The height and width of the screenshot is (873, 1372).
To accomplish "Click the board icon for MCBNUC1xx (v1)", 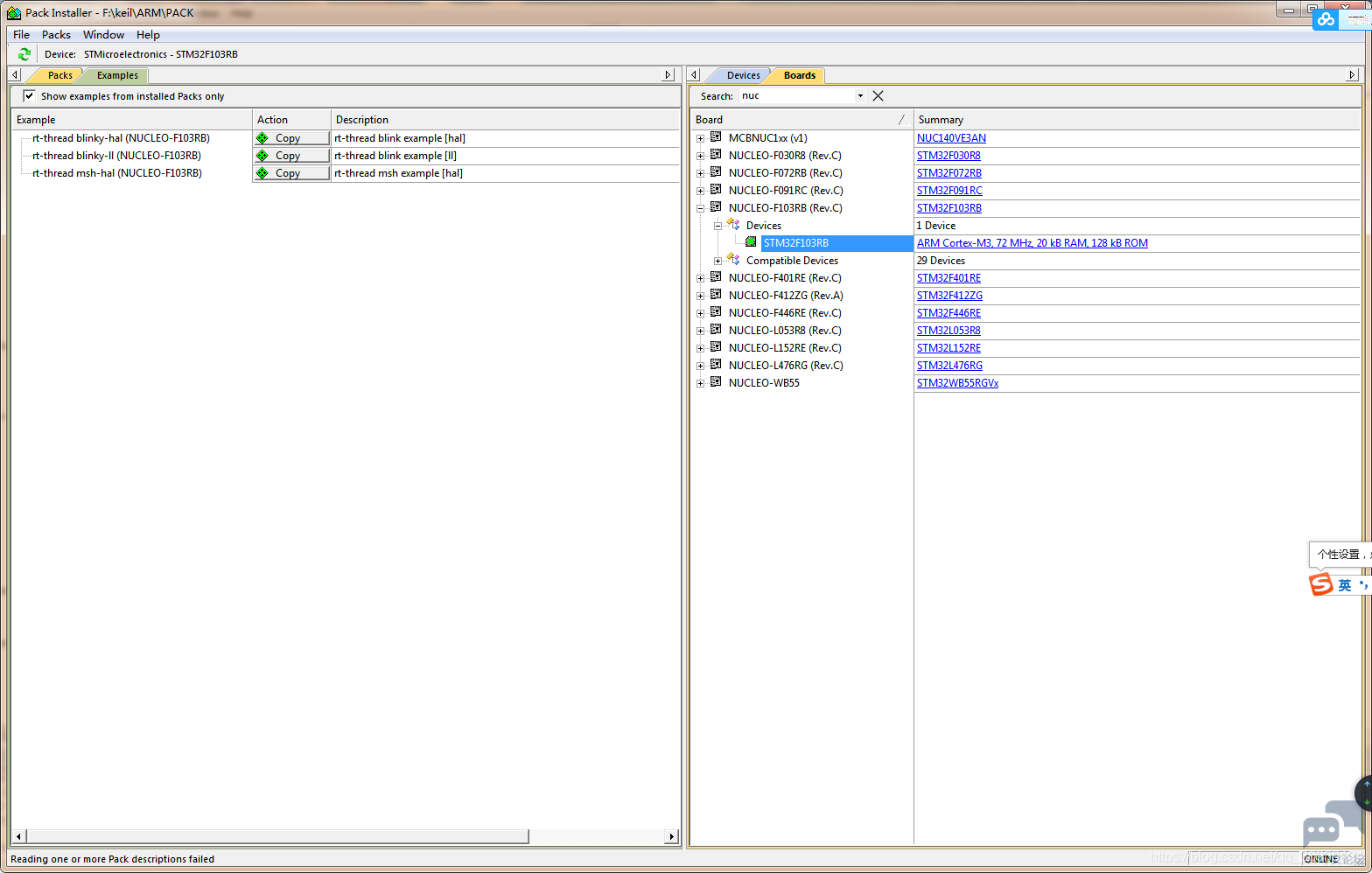I will [x=716, y=137].
